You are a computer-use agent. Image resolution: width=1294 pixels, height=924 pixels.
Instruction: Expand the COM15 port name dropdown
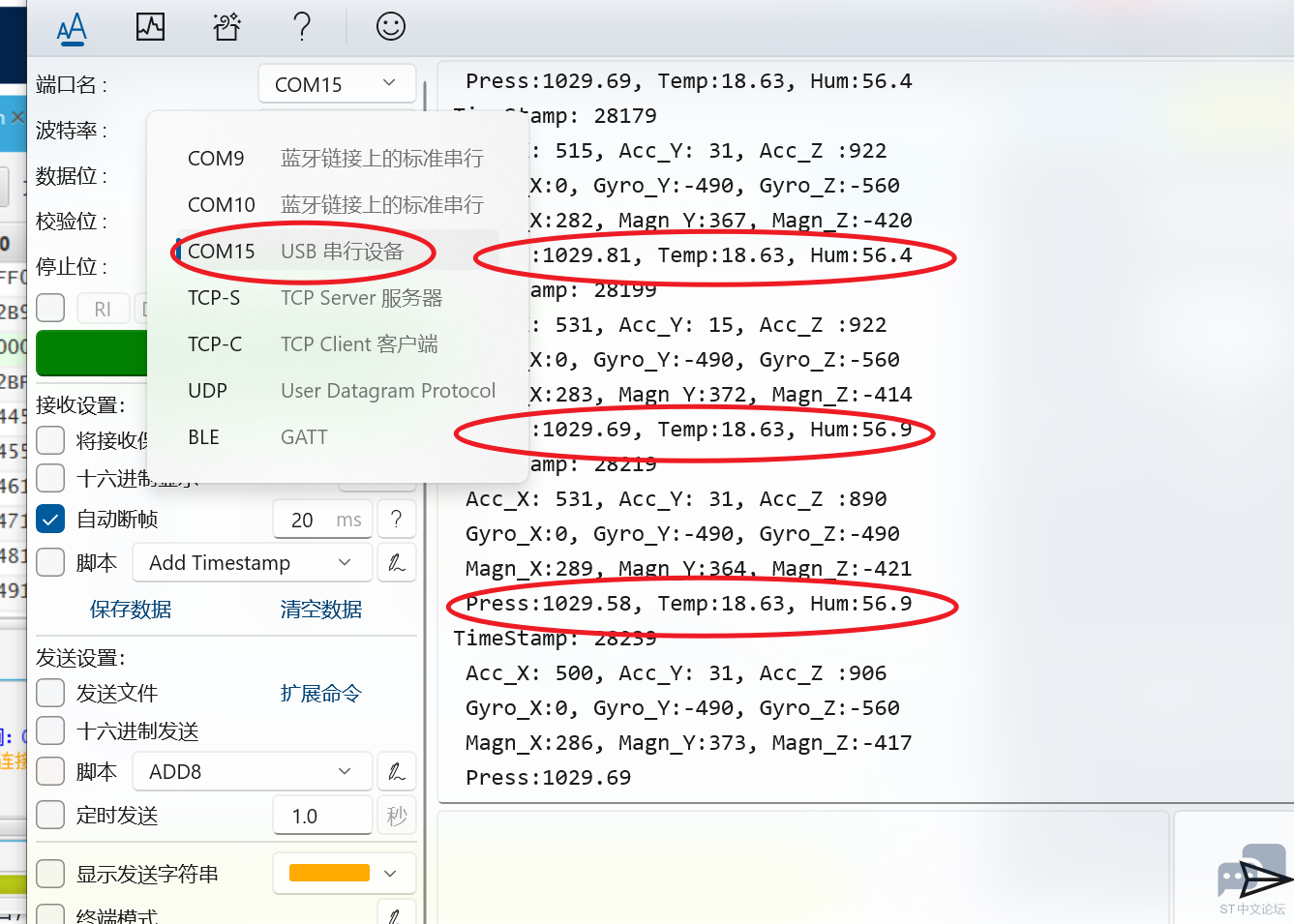click(x=337, y=84)
